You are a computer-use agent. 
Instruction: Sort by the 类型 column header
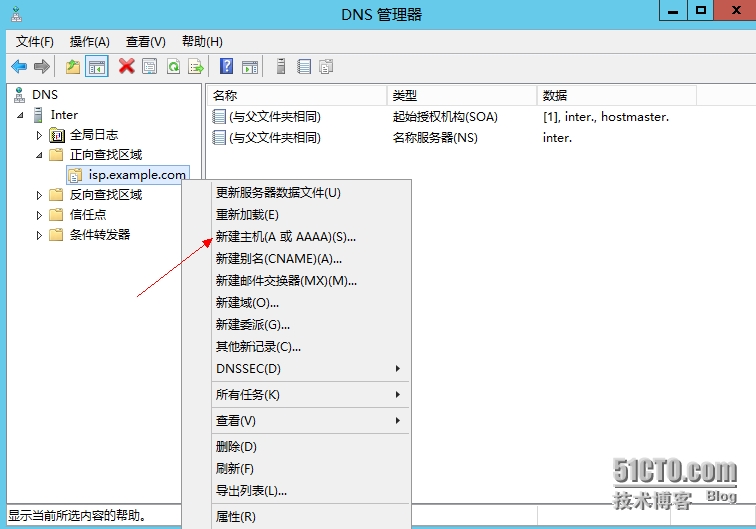[x=462, y=95]
